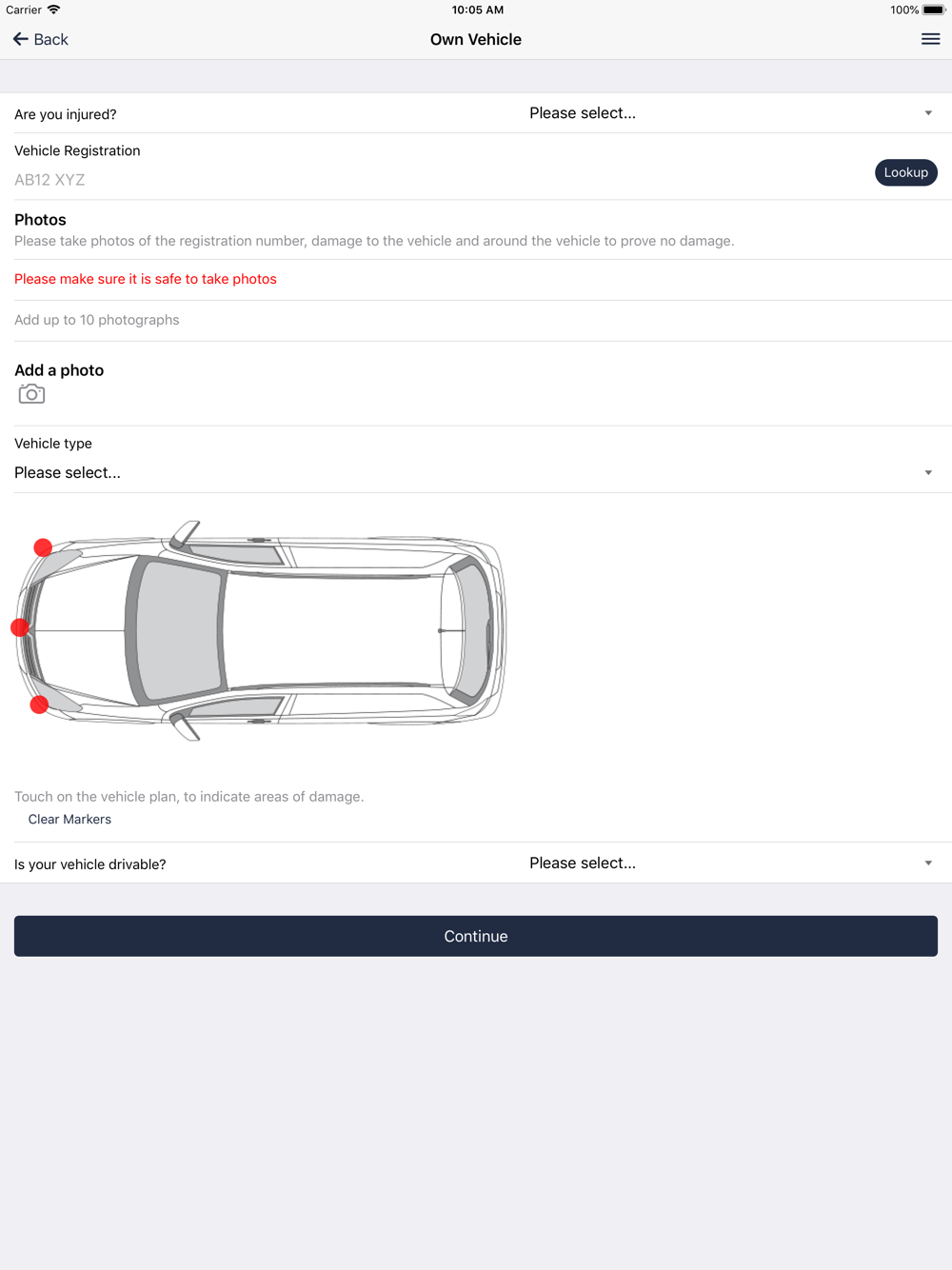Screen dimensions: 952x1270
Task: Tap the Wi-Fi signal icon
Action: pyautogui.click(x=54, y=10)
